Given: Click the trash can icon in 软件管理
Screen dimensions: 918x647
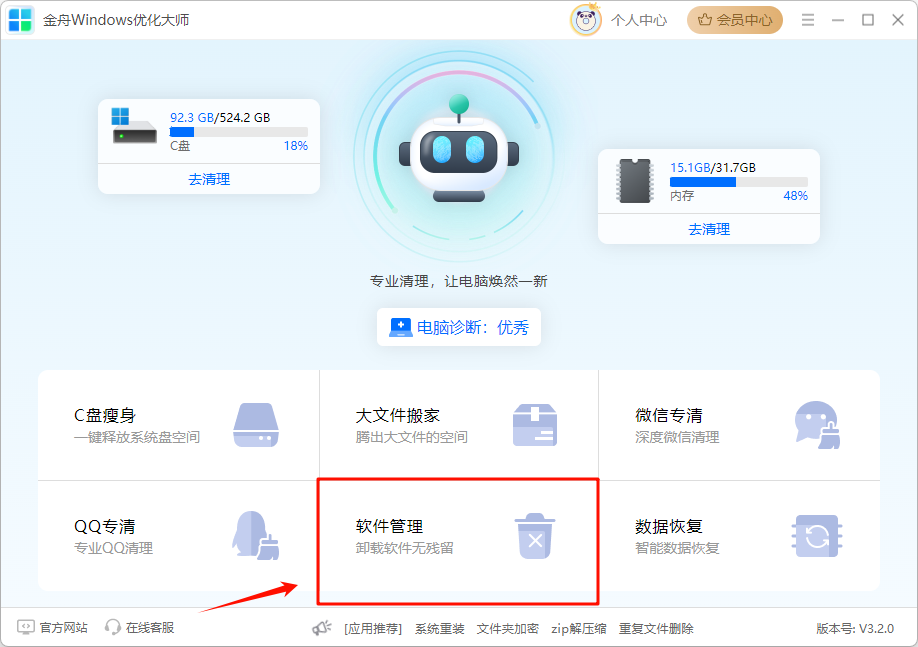Looking at the screenshot, I should tap(535, 536).
